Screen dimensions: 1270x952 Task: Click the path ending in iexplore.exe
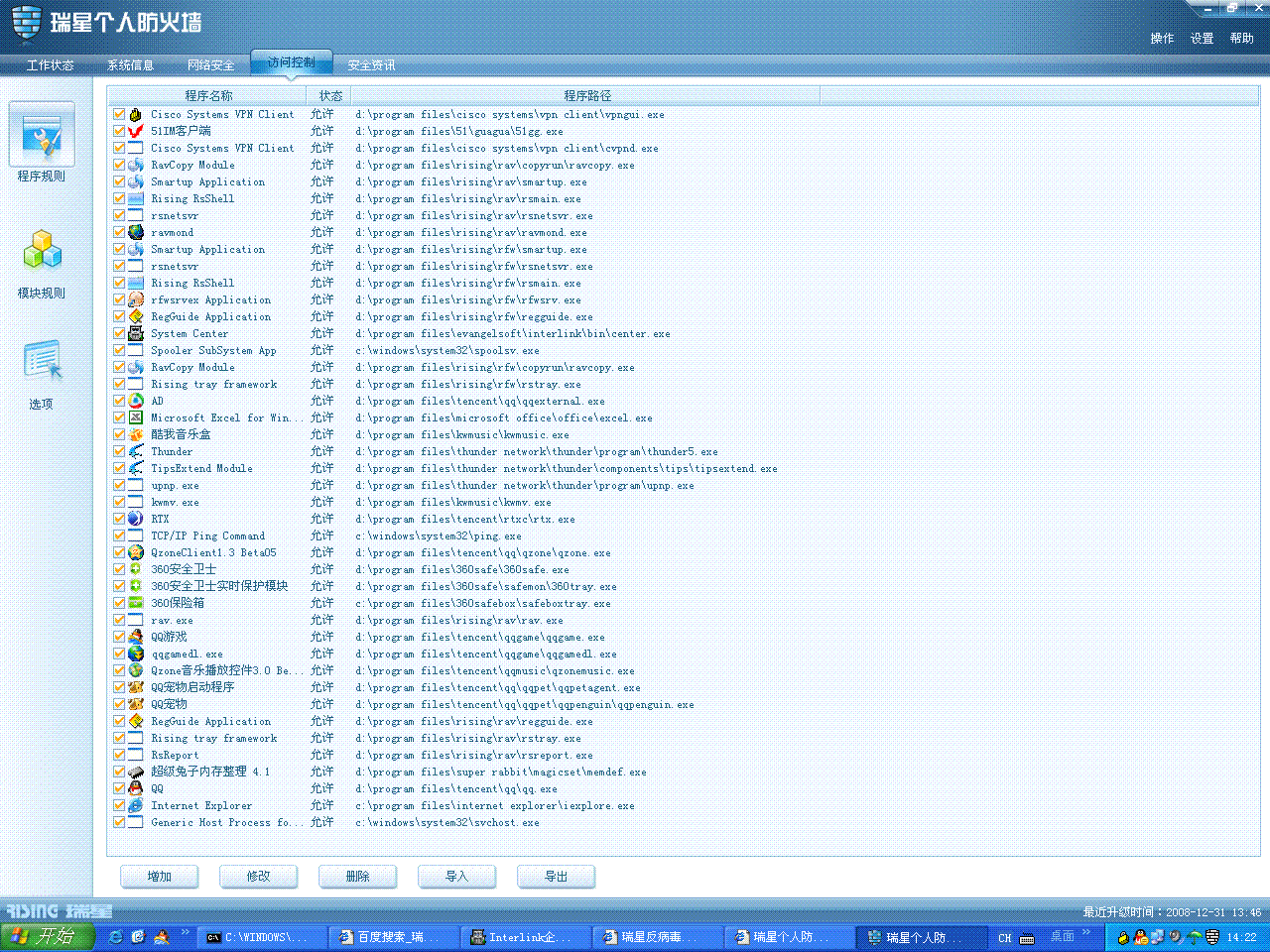point(495,806)
